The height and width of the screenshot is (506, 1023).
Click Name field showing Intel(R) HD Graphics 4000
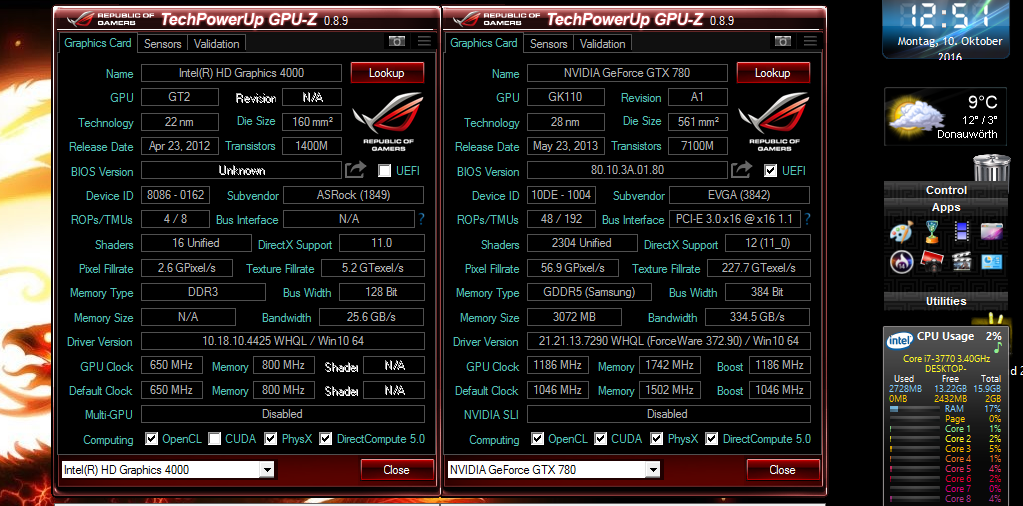point(241,73)
